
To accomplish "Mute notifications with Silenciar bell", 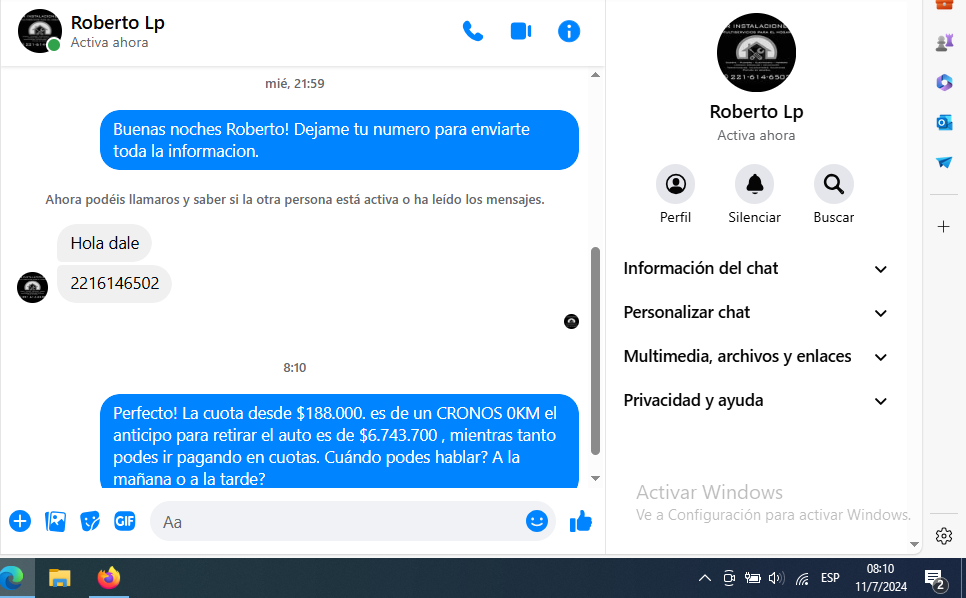I will tap(754, 184).
